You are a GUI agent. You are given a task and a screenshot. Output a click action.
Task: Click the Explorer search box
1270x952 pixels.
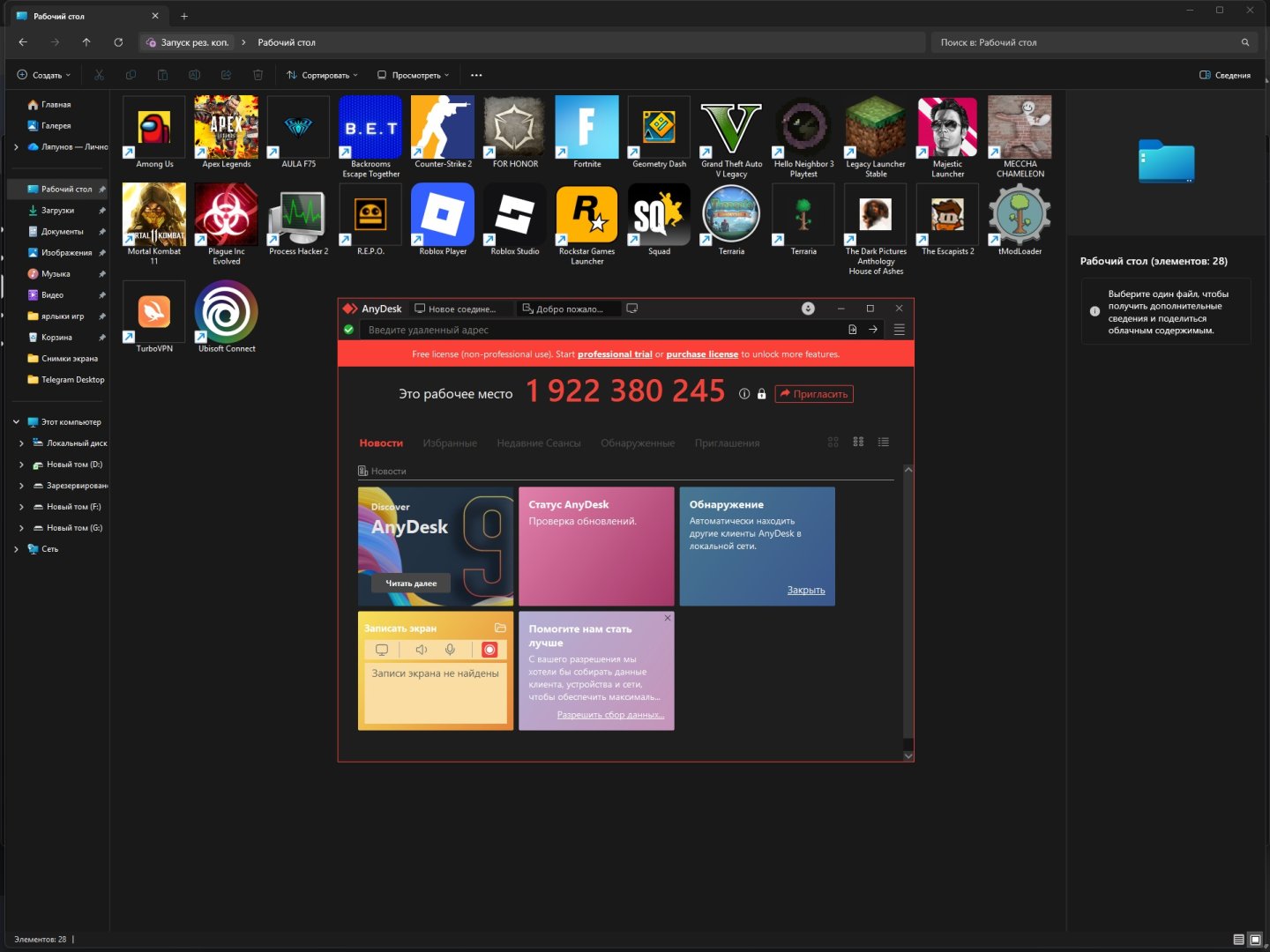click(1094, 42)
